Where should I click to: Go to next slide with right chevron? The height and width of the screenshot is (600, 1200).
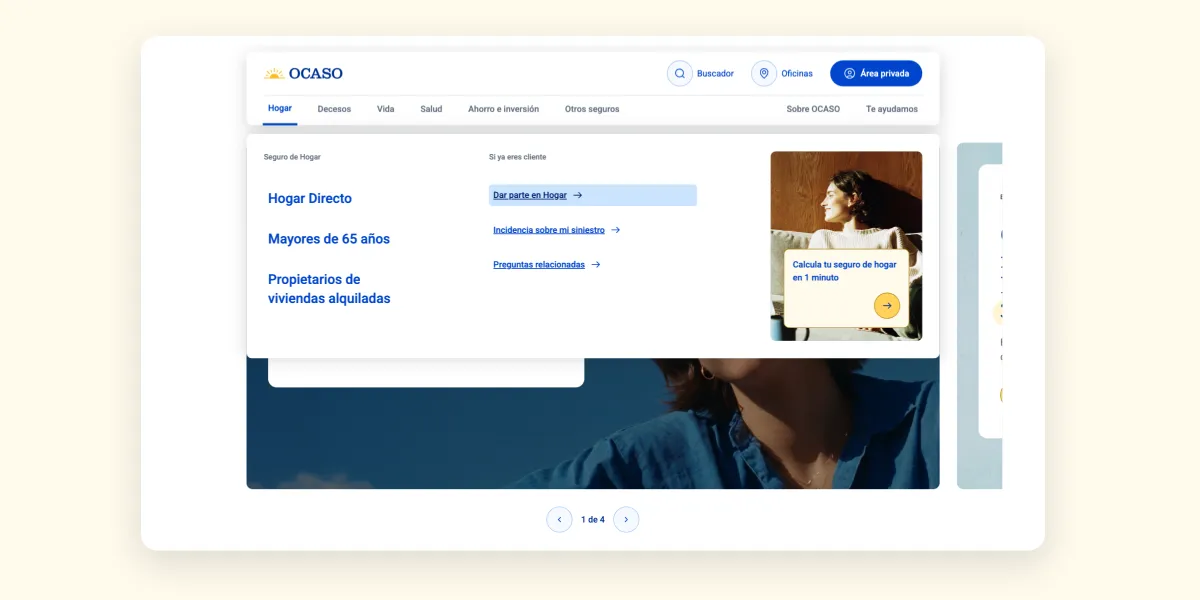point(626,519)
